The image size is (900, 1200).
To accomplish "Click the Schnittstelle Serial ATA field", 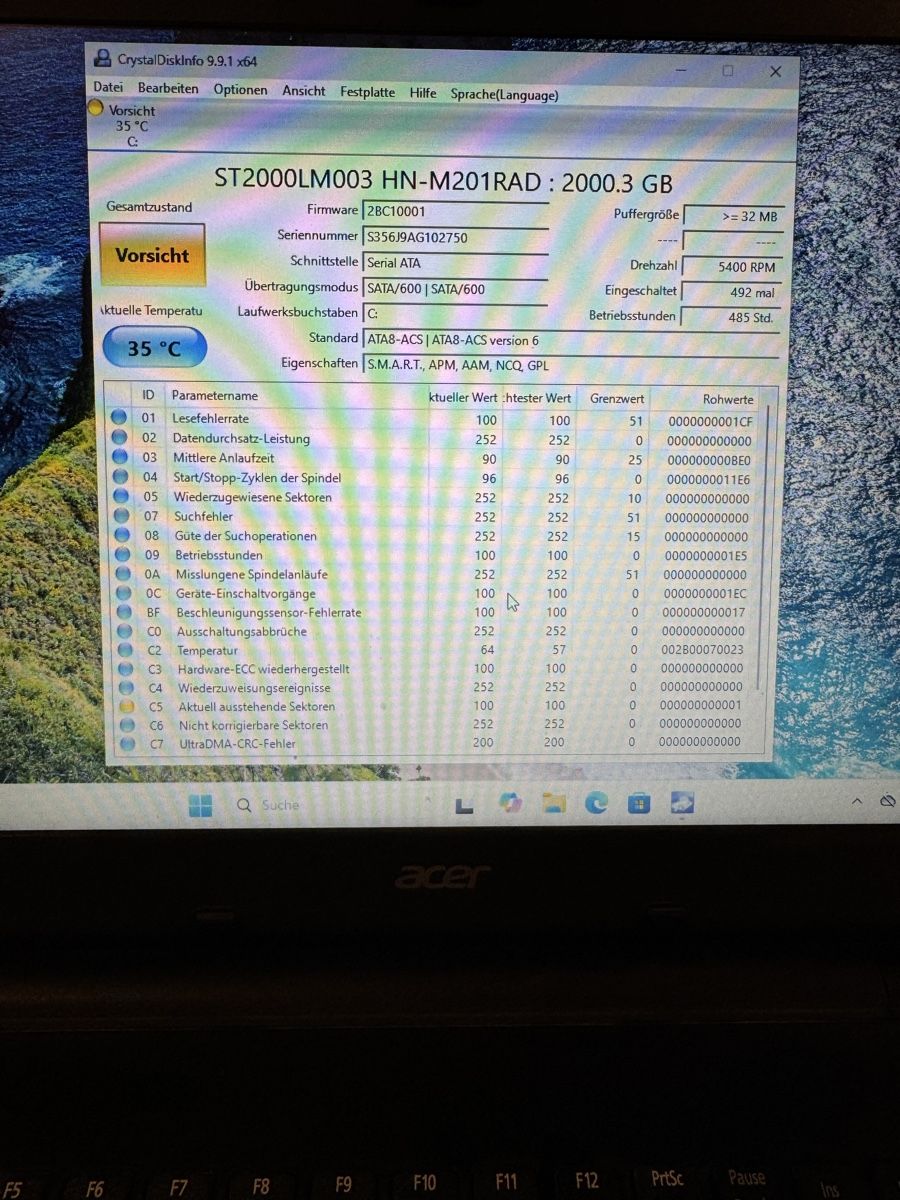I will pos(455,263).
